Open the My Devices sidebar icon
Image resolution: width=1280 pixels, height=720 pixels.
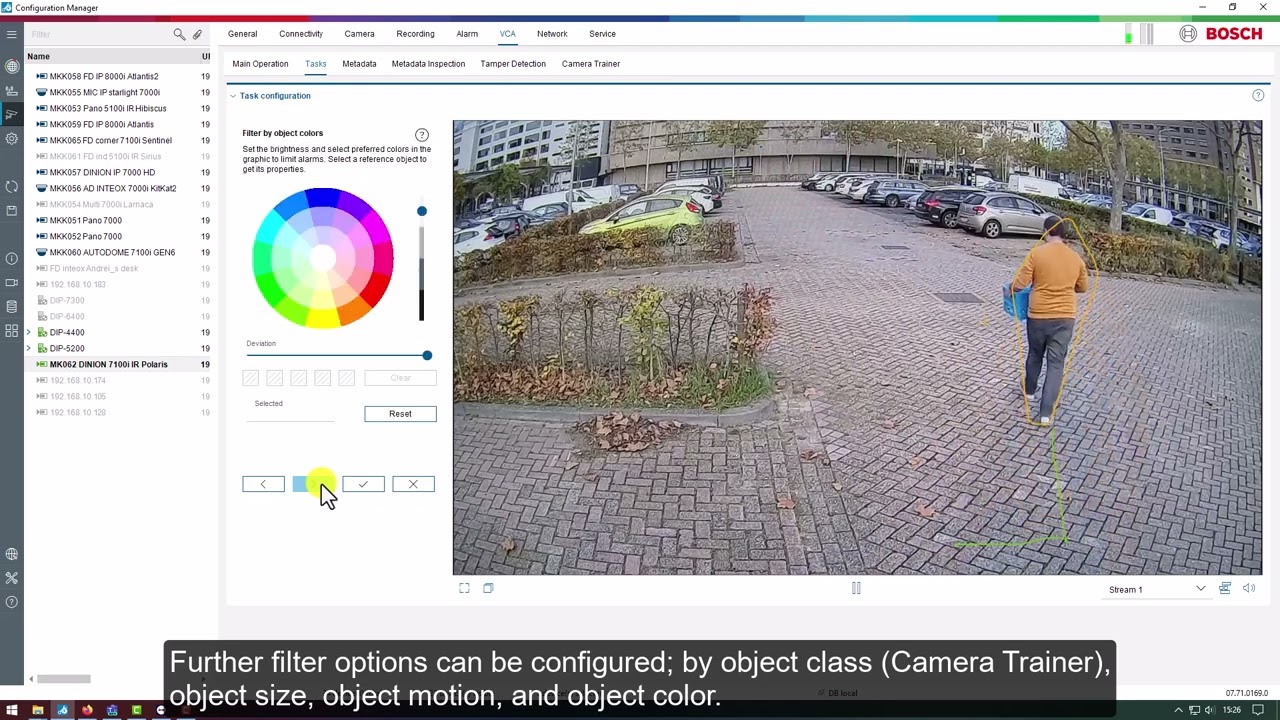coord(11,90)
